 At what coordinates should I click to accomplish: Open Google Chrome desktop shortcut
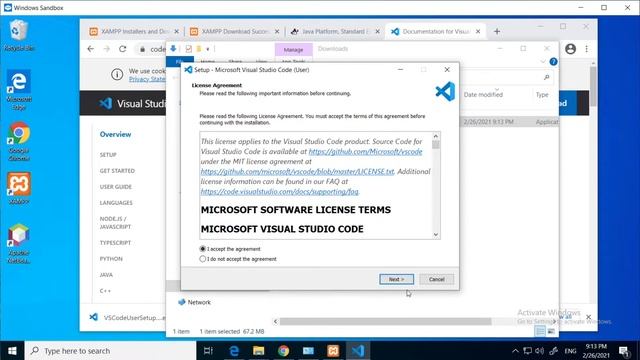pyautogui.click(x=19, y=141)
